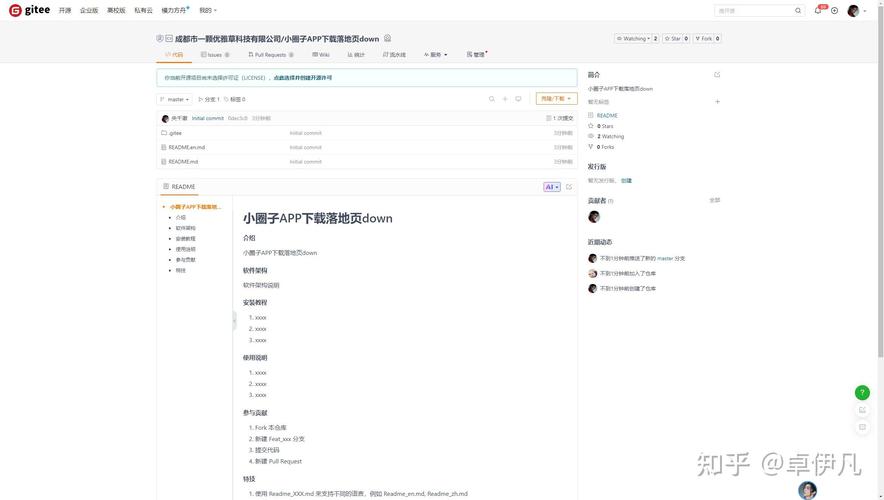Screen dimensions: 884x500
Task: Open the Watching dropdown button
Action: coord(633,38)
